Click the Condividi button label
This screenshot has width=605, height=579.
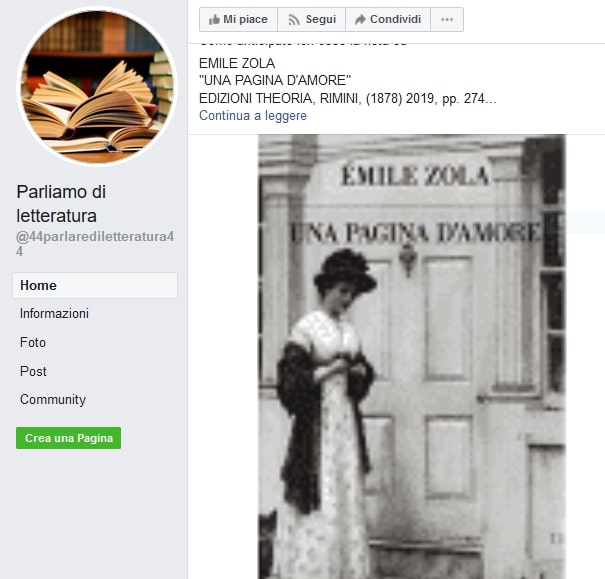coord(395,19)
